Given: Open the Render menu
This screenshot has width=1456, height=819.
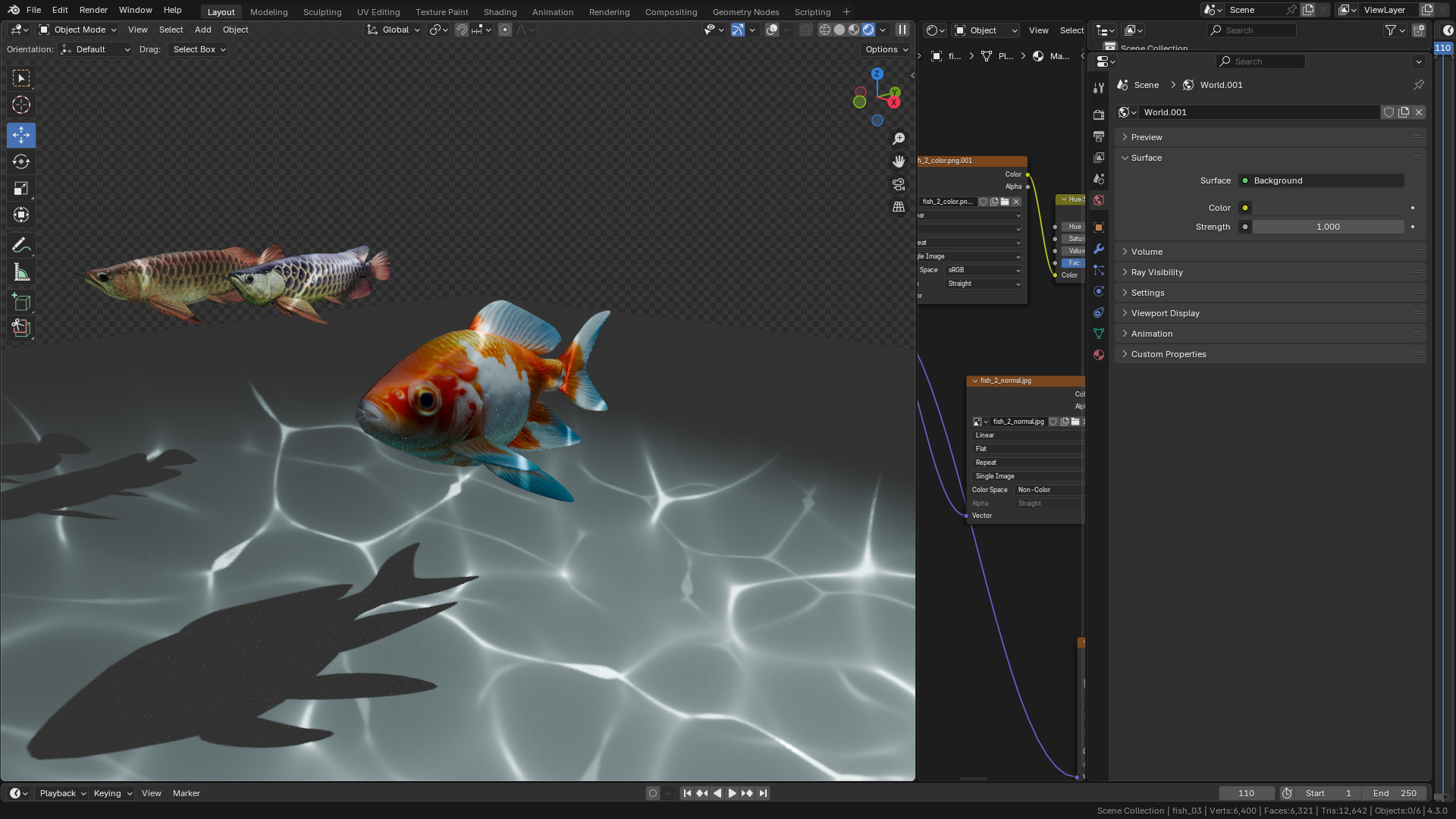Looking at the screenshot, I should (x=93, y=10).
